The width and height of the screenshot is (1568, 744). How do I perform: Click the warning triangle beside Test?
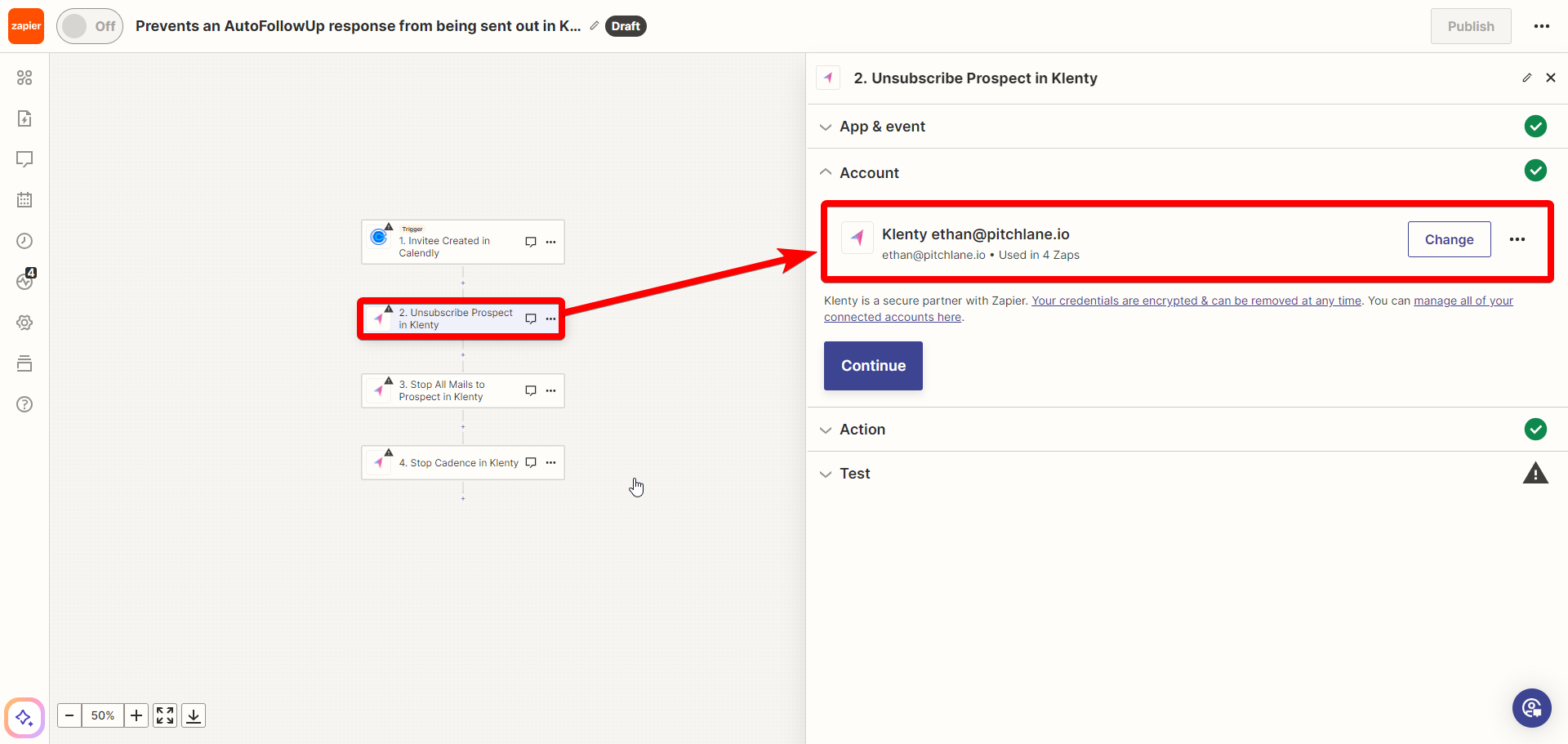pos(1535,474)
